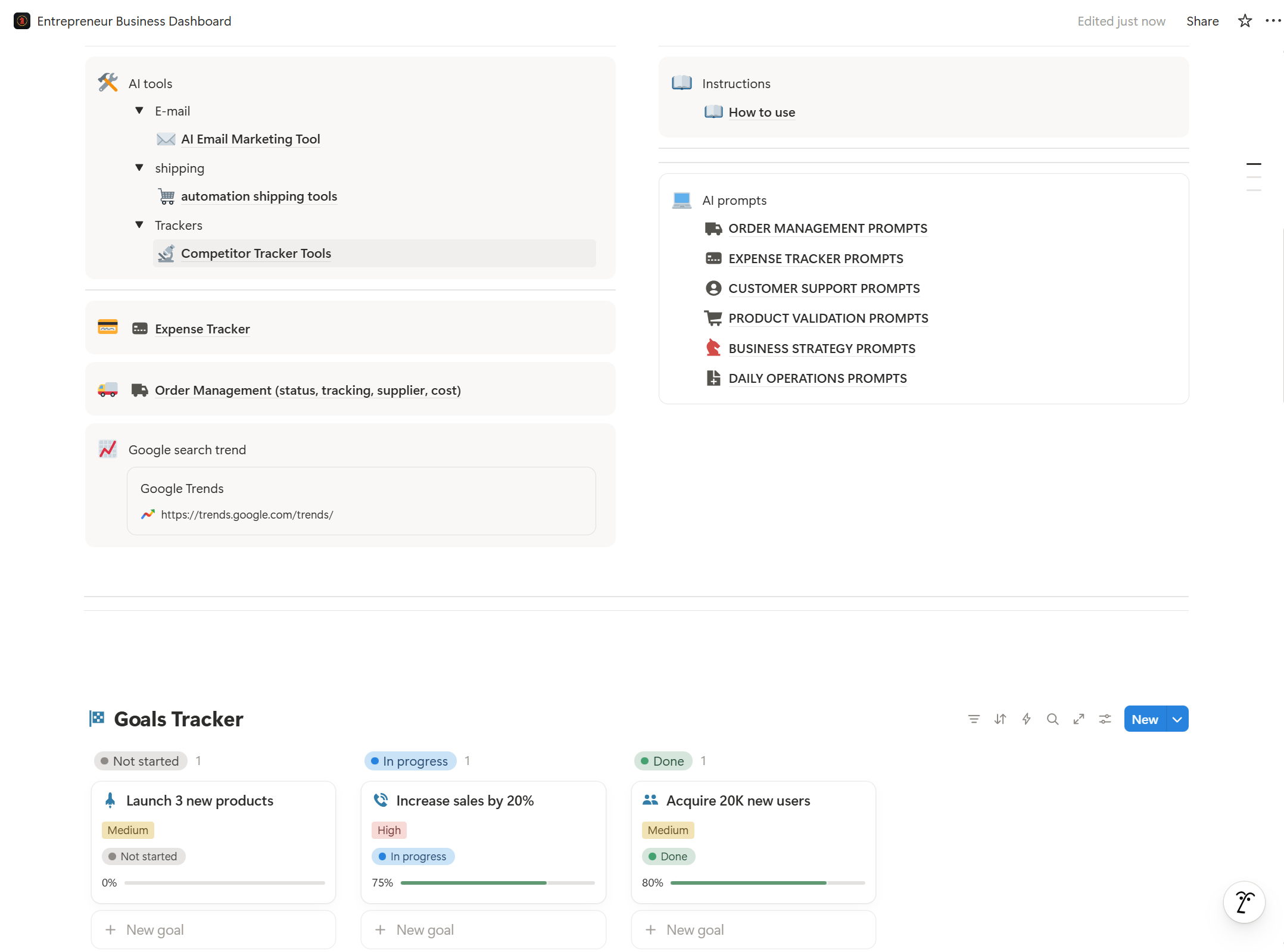Favorite the page with the star icon
This screenshot has width=1284, height=952.
click(x=1244, y=21)
